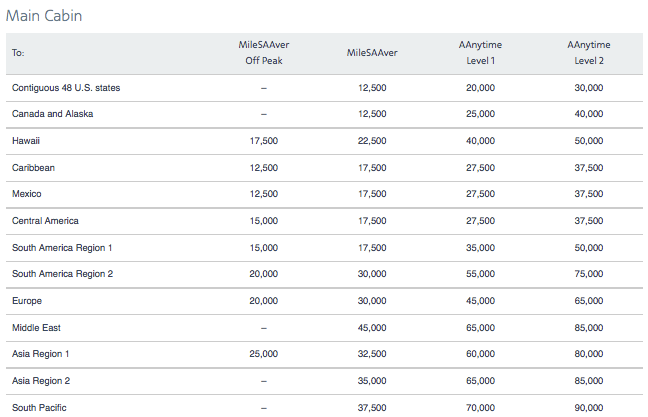The image size is (648, 417).
Task: Click South America Region 2 label
Action: tap(62, 274)
